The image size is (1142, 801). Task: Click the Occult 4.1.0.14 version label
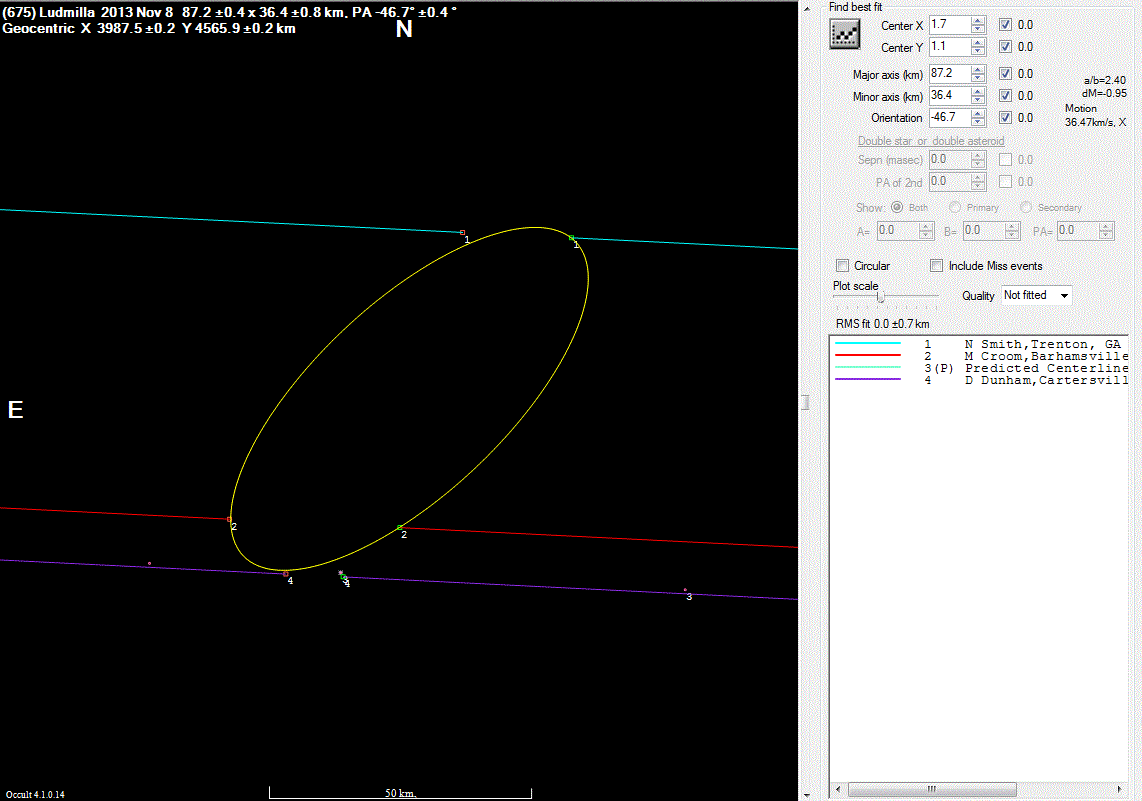[x=35, y=794]
